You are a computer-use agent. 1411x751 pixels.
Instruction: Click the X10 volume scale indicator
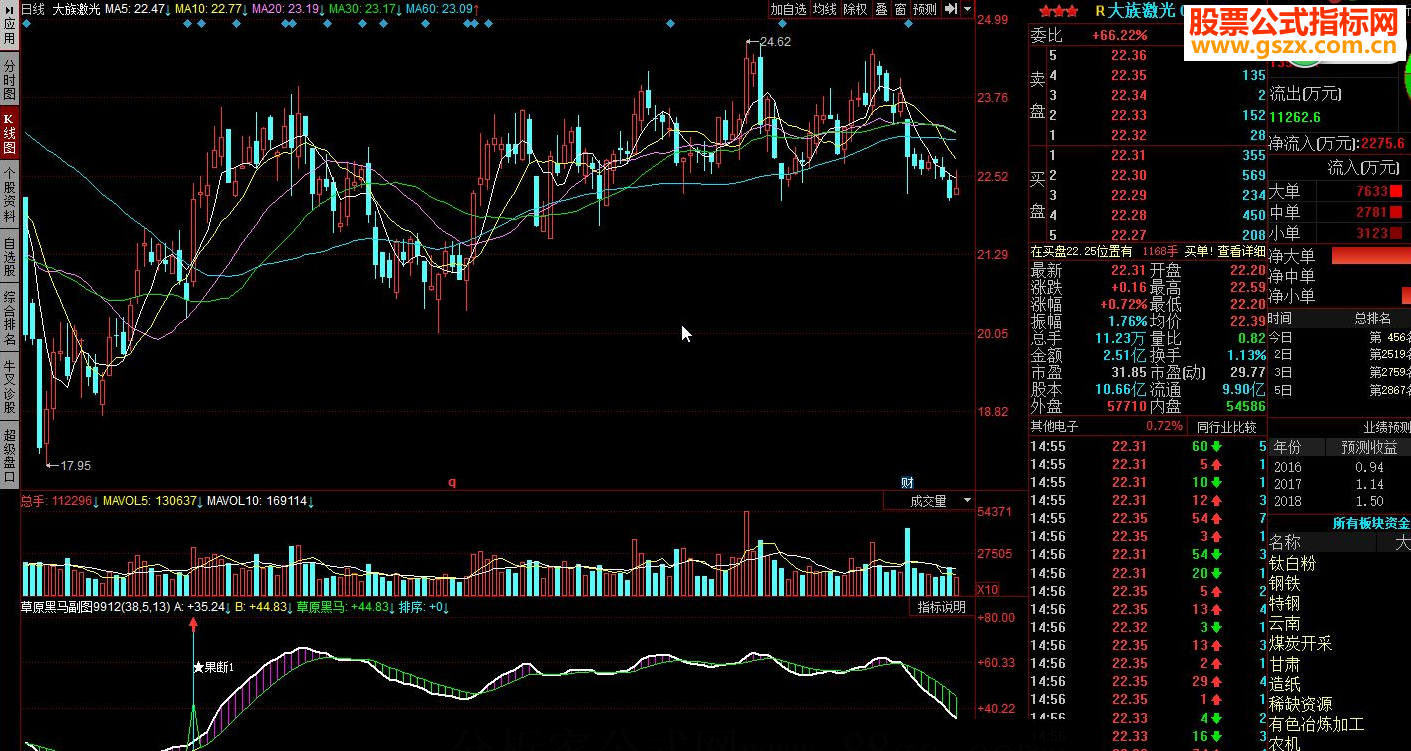pyautogui.click(x=986, y=589)
